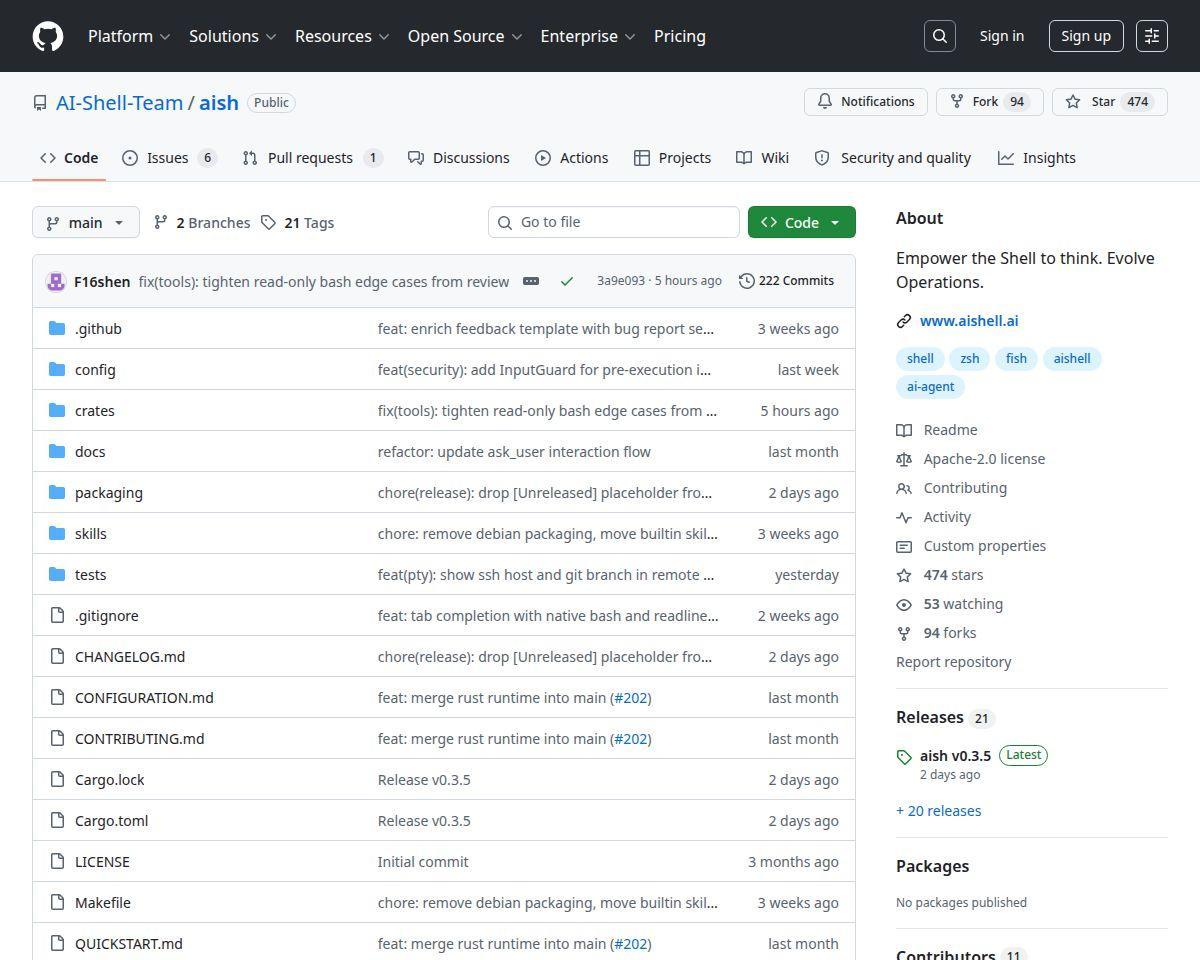Image resolution: width=1200 pixels, height=960 pixels.
Task: Open F16shen's avatar
Action: click(56, 281)
